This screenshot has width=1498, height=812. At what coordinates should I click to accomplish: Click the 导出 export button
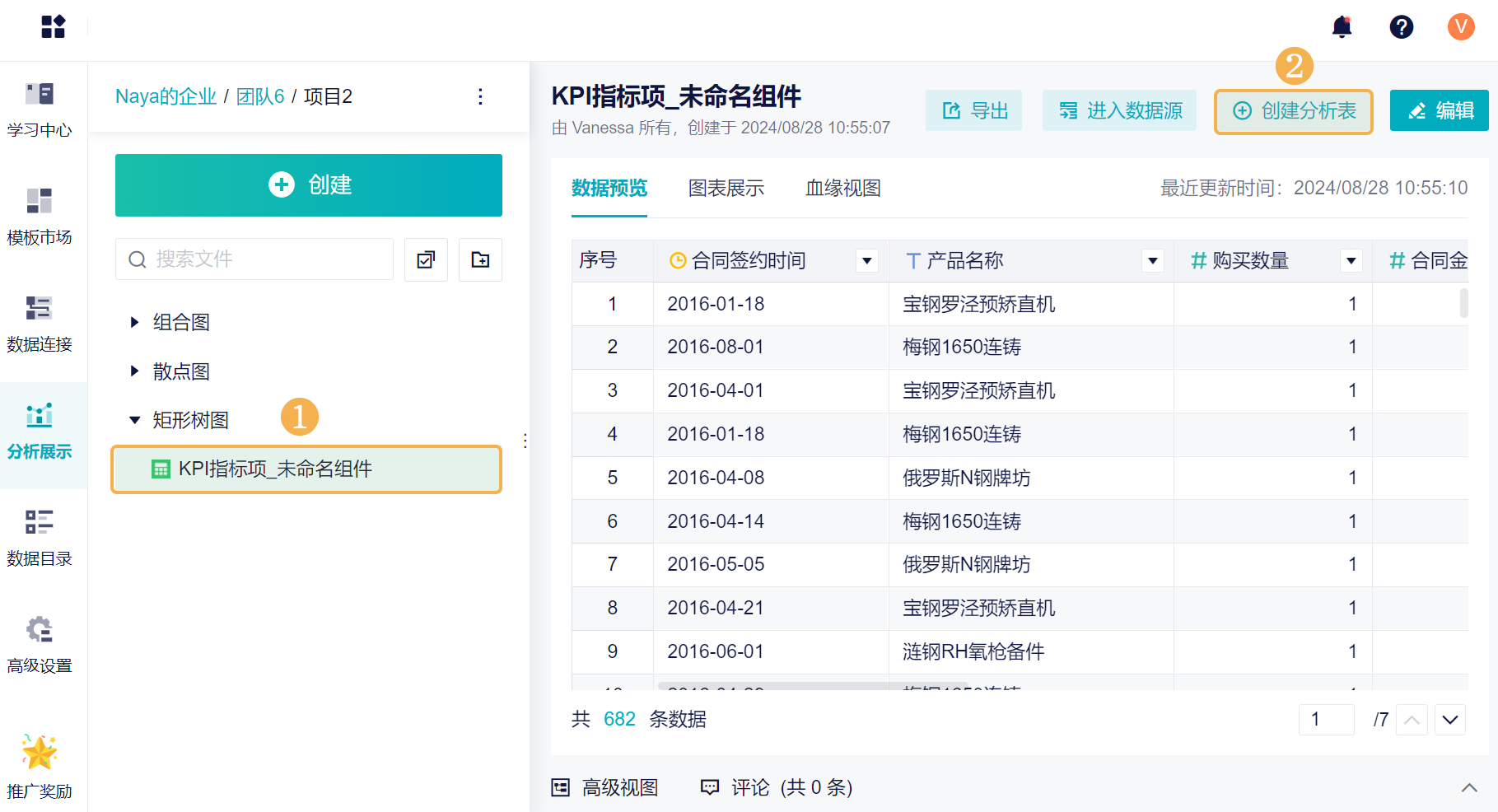click(x=973, y=111)
